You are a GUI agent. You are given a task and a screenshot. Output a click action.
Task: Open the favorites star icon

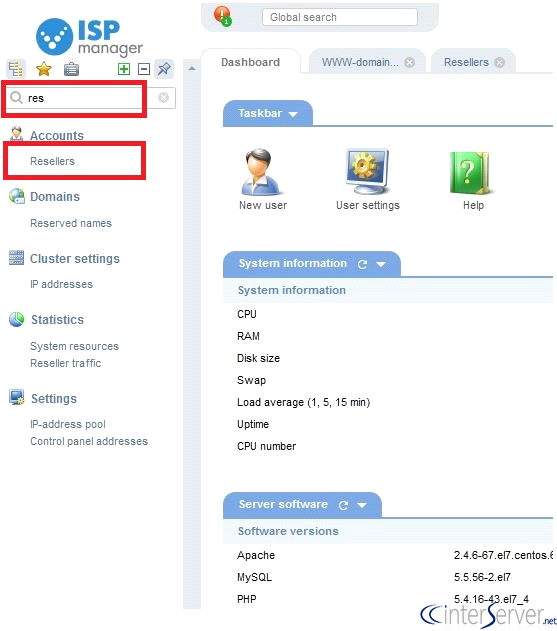click(43, 69)
